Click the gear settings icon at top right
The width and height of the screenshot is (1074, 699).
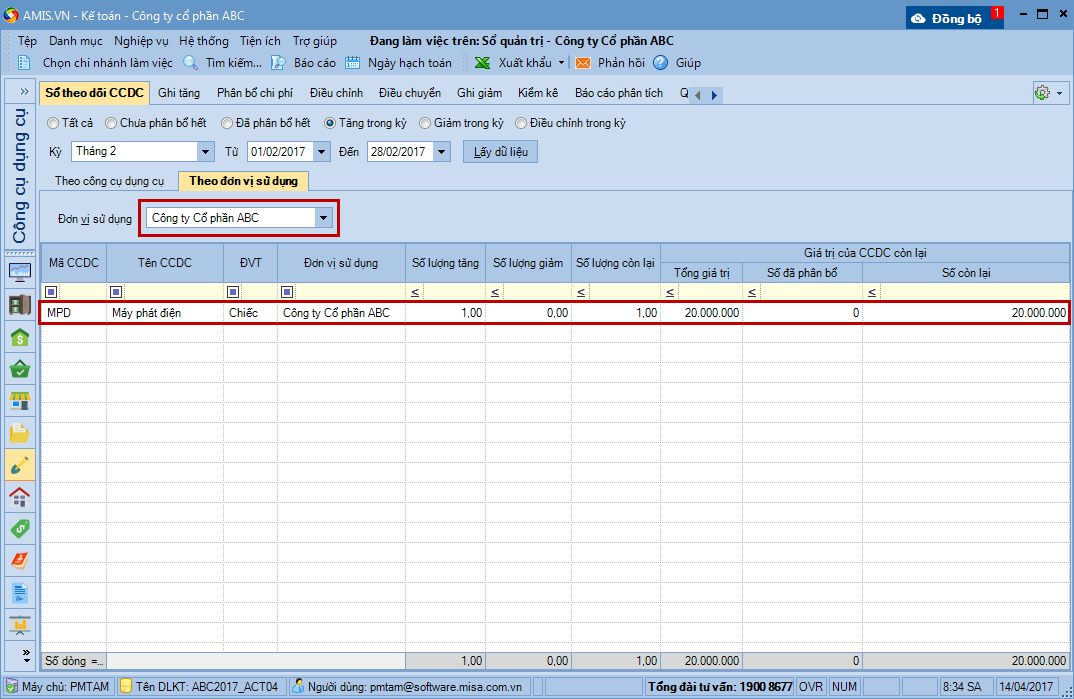(x=1042, y=93)
